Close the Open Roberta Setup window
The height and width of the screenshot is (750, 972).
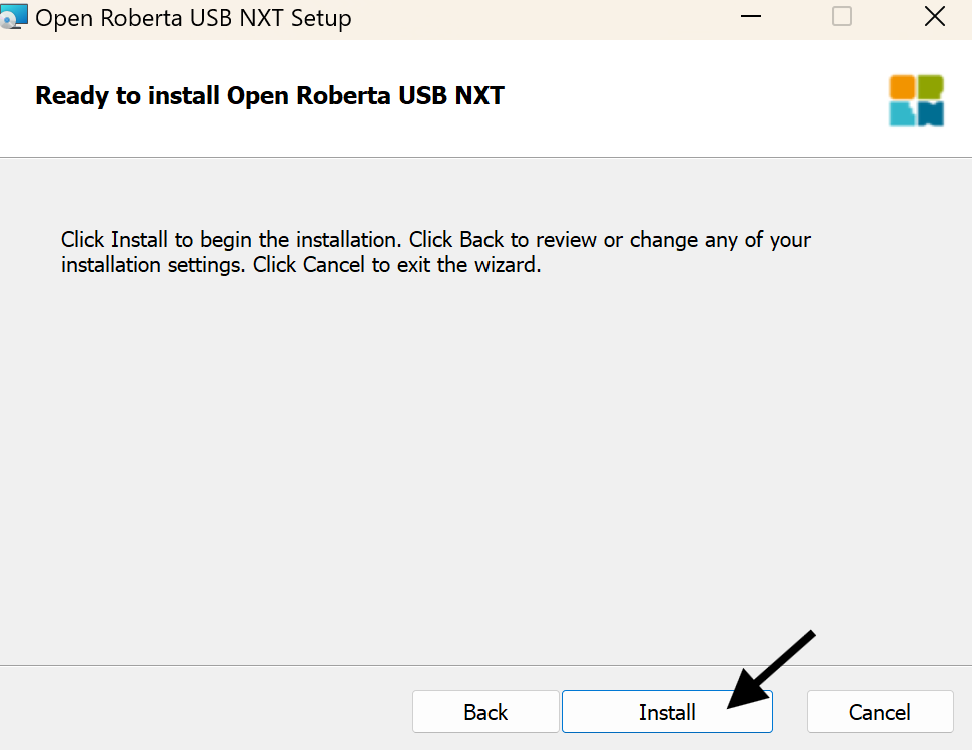click(x=934, y=16)
